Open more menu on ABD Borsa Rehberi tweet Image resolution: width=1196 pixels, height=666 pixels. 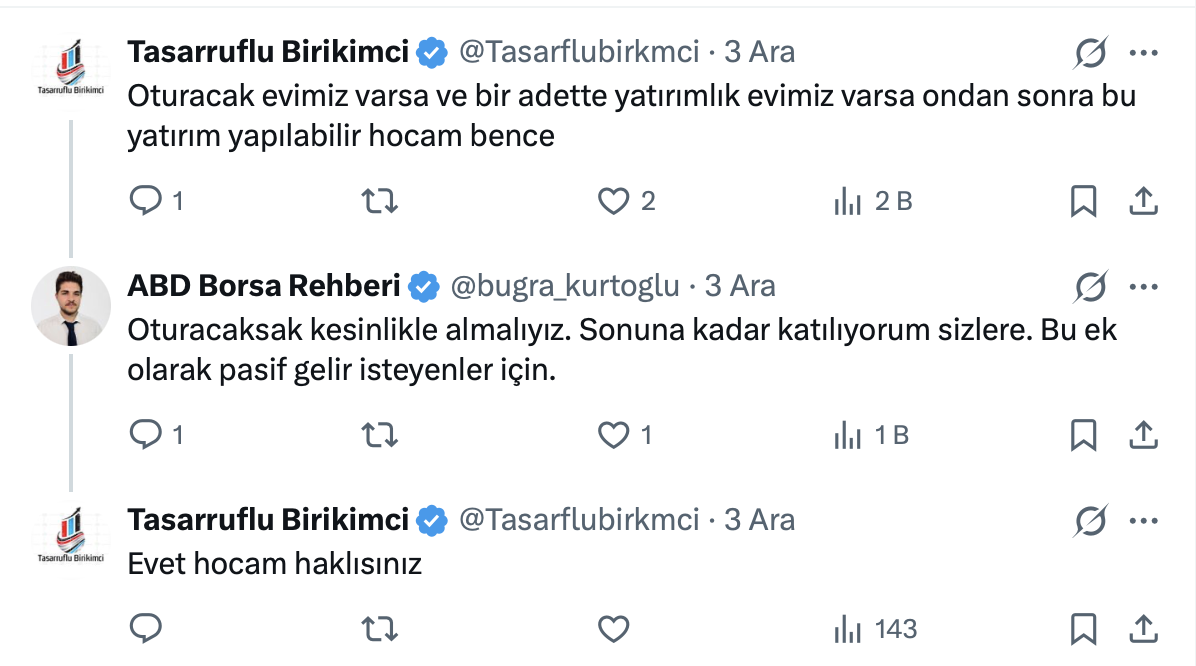[1143, 287]
